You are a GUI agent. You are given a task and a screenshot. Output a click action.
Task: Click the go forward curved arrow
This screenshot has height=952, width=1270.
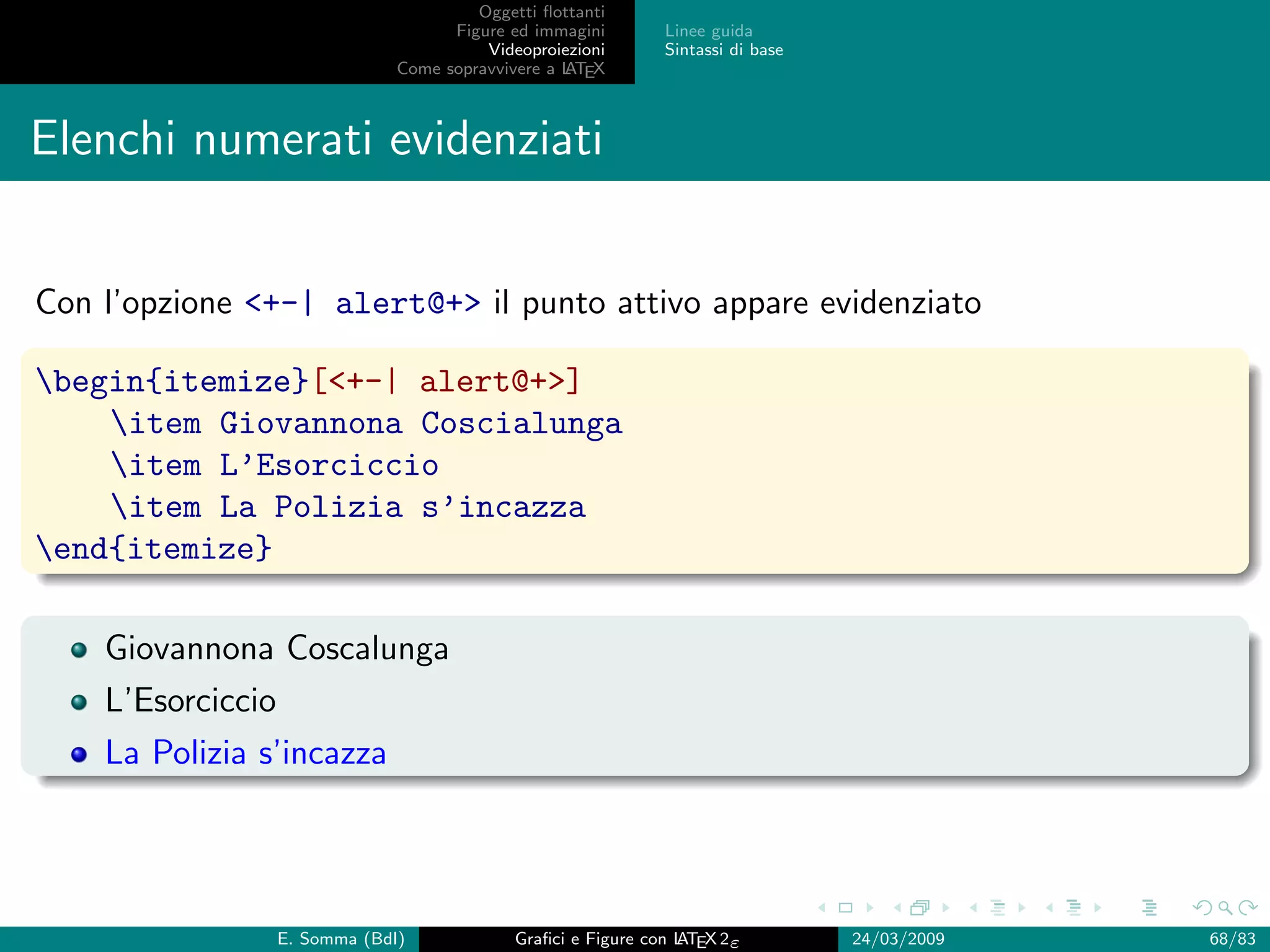[x=1248, y=908]
